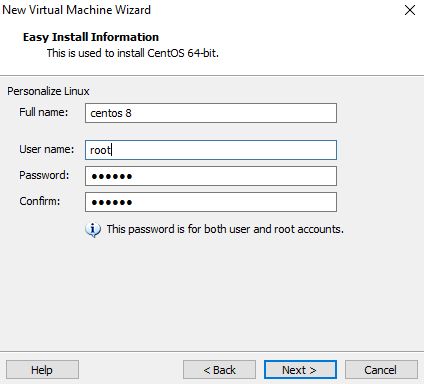Focus the User name field containing root
The image size is (424, 384).
(x=211, y=150)
